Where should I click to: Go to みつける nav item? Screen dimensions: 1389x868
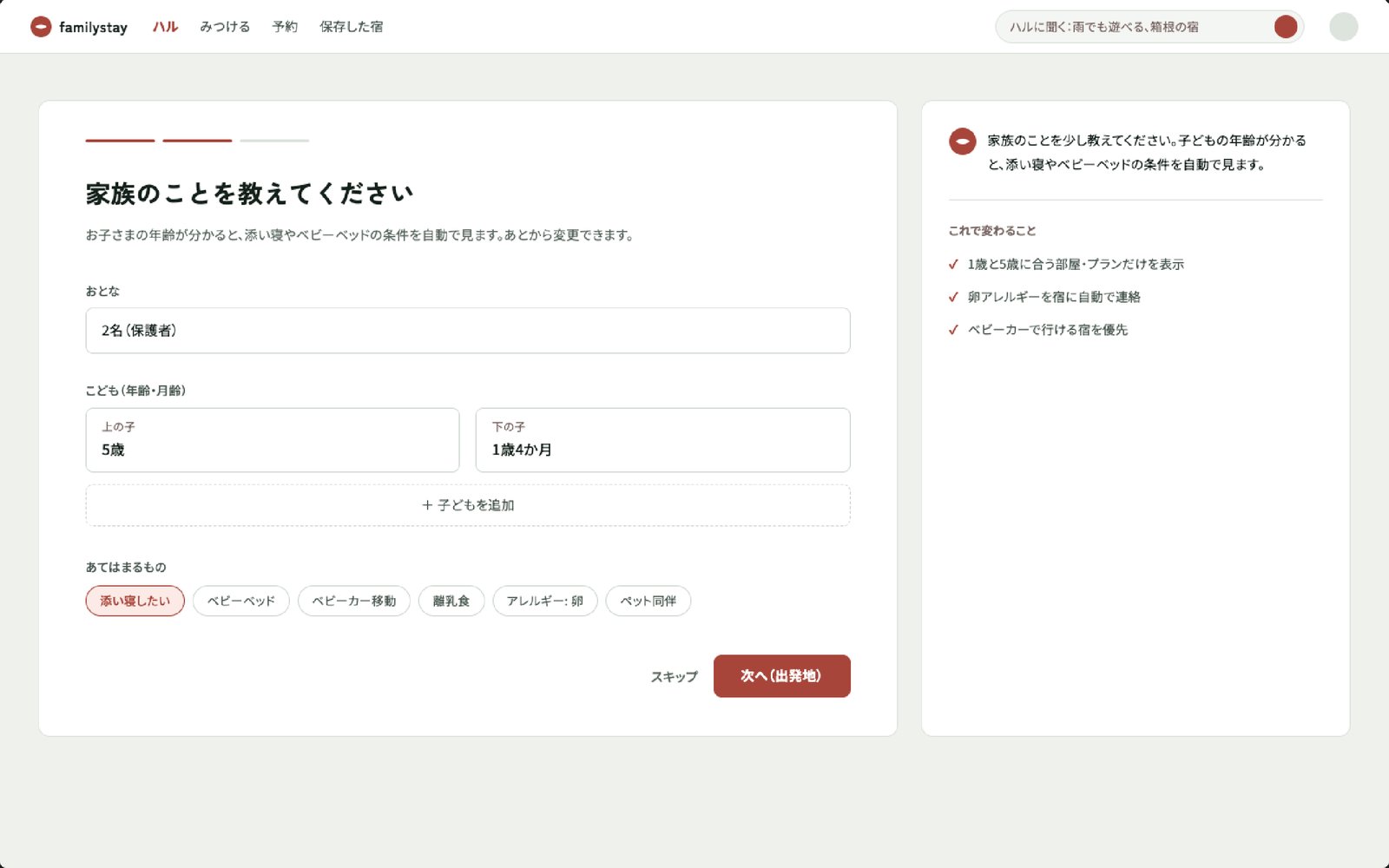coord(225,27)
